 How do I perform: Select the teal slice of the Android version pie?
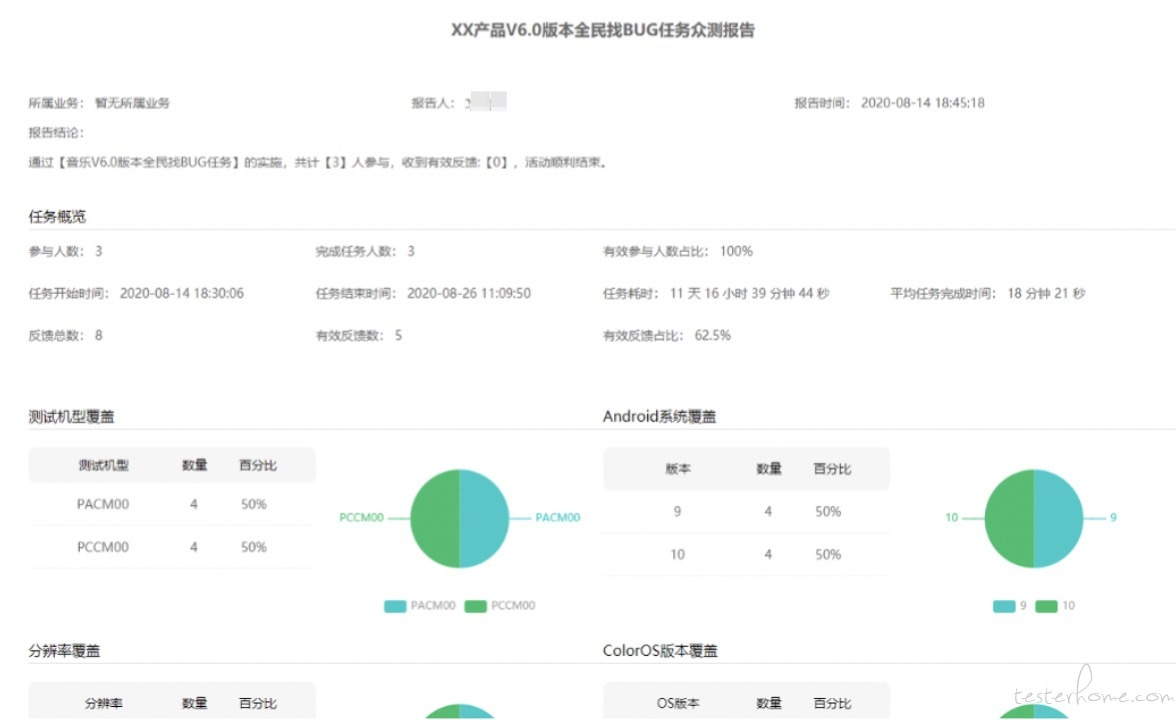(x=1059, y=518)
